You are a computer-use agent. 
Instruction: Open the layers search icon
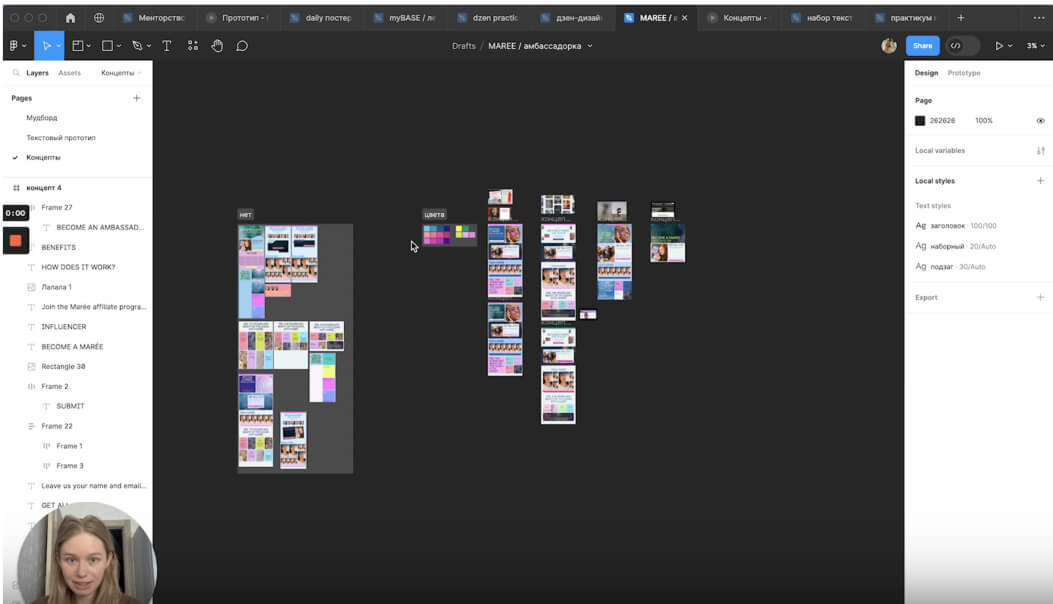click(15, 73)
